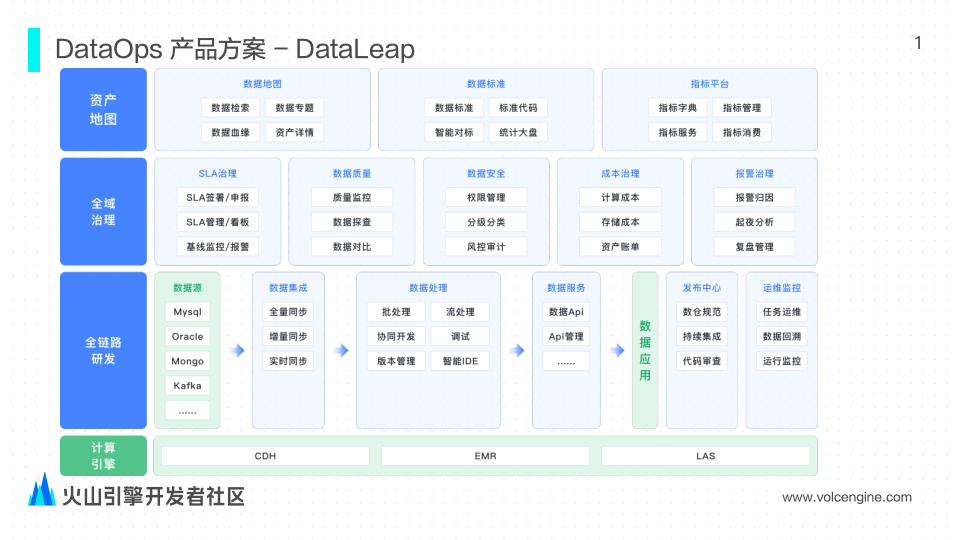Select the 数据检索 box
This screenshot has width=960, height=540.
click(x=230, y=108)
